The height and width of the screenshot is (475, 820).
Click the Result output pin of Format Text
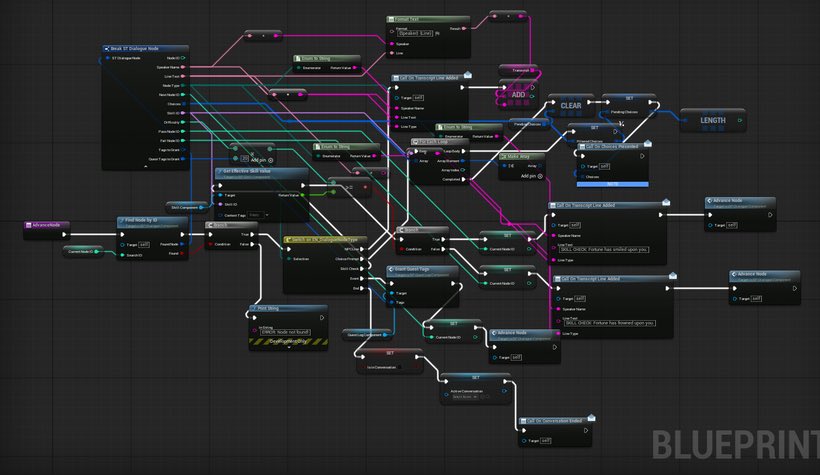pos(463,29)
